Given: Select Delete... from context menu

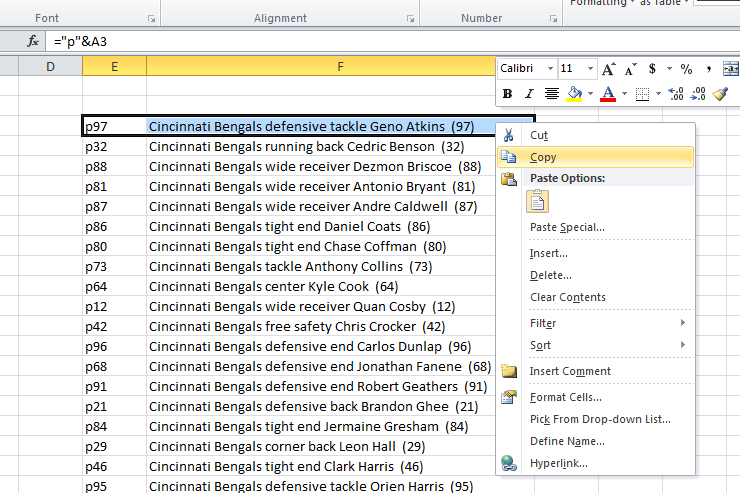Looking at the screenshot, I should click(x=596, y=275).
